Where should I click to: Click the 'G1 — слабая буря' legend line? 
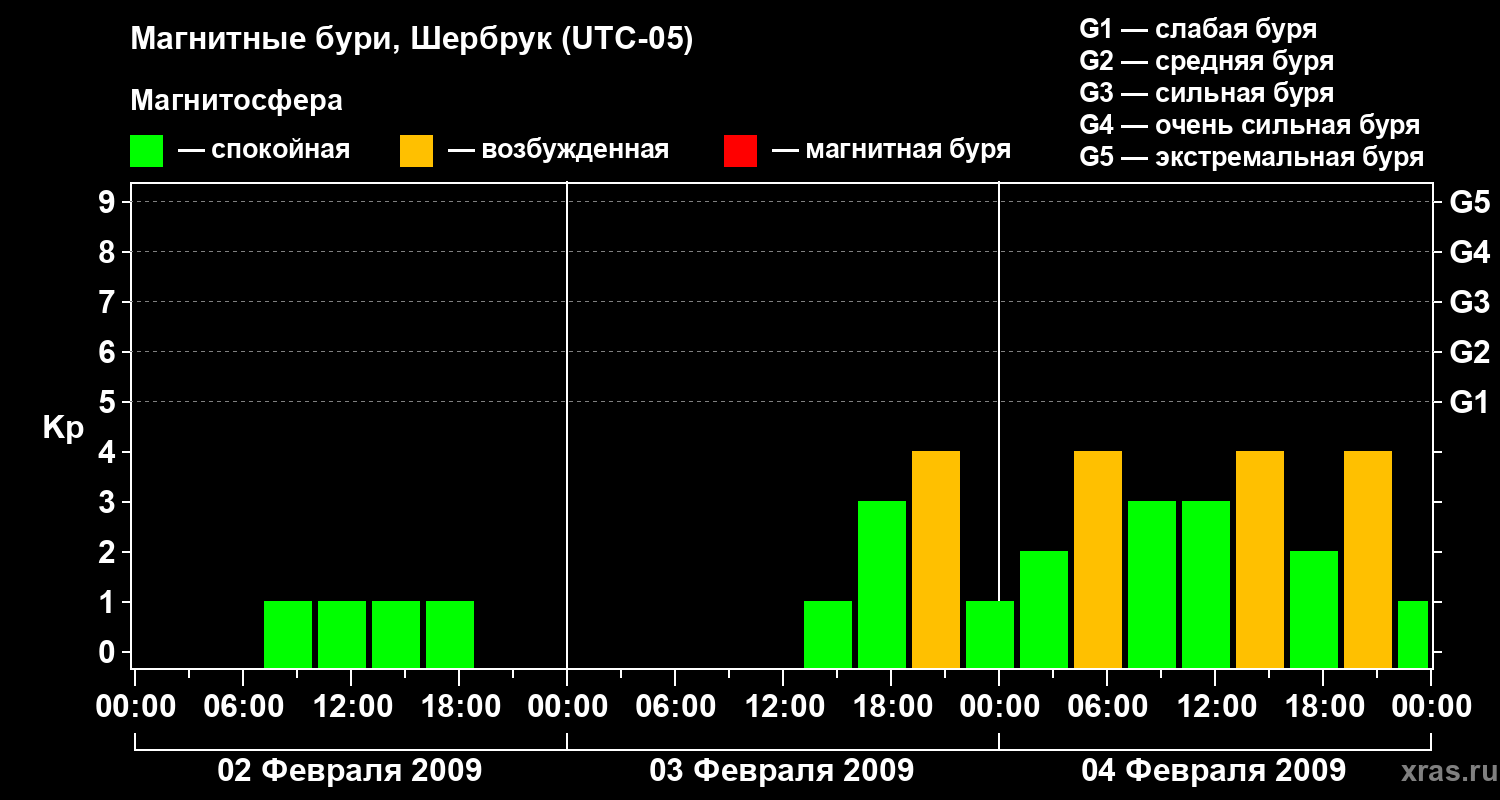1198,29
